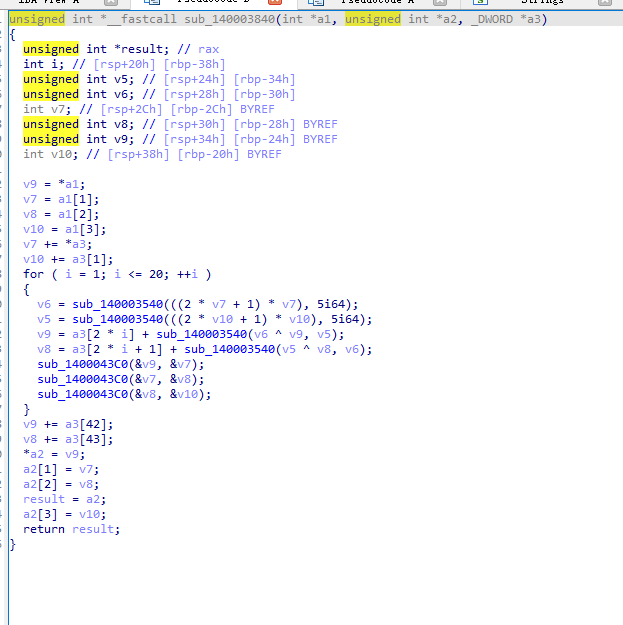Image resolution: width=623 pixels, height=625 pixels.
Task: Click the _DWORD *a3 parameter in signature
Action: point(512,19)
